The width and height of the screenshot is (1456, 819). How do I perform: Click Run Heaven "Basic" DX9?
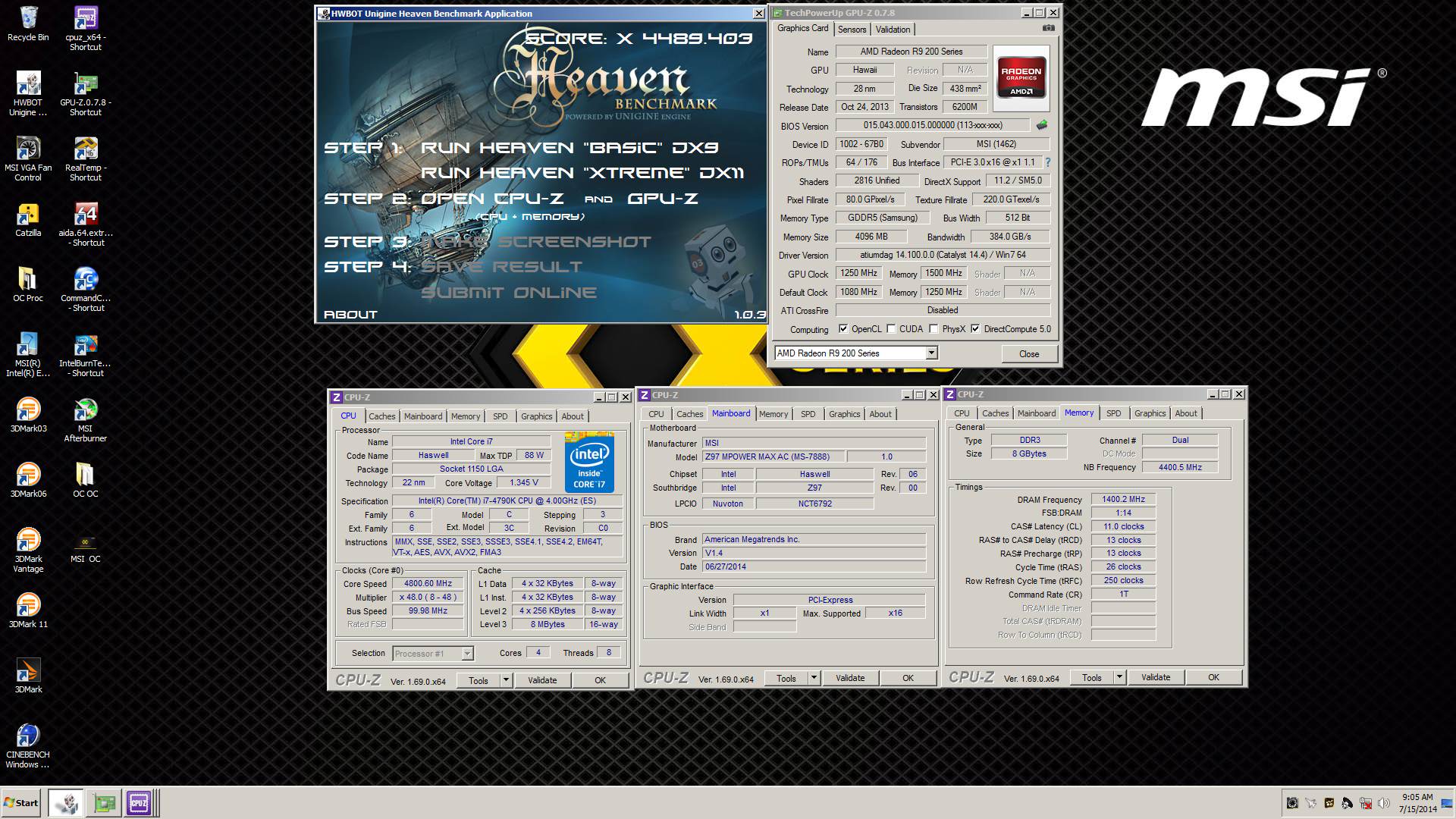pyautogui.click(x=569, y=148)
